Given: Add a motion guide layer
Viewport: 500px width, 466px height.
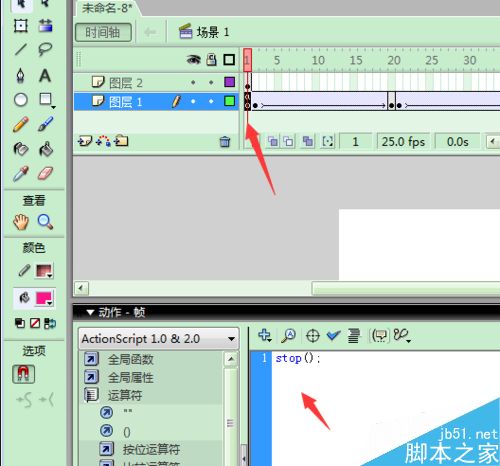Looking at the screenshot, I should tap(103, 141).
